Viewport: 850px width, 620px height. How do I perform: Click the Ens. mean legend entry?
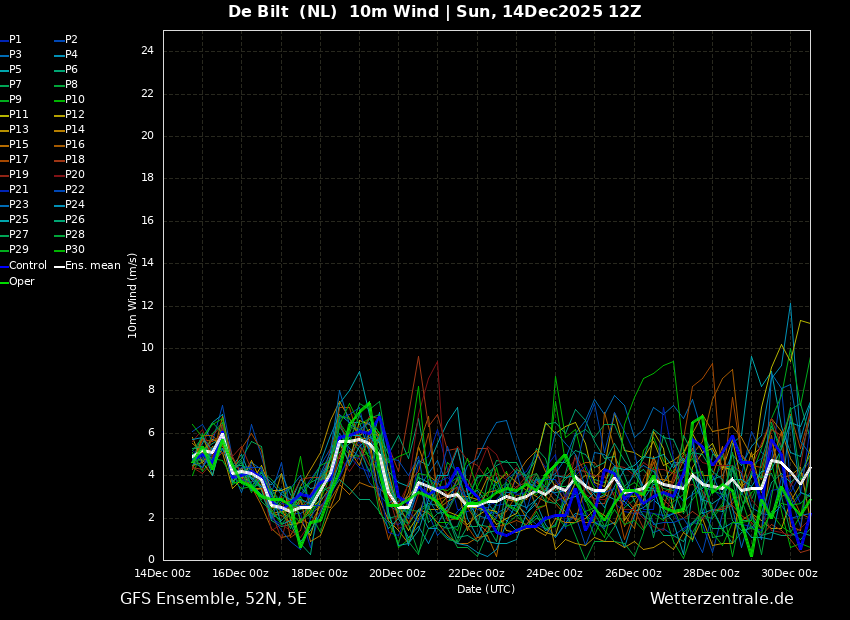click(92, 266)
